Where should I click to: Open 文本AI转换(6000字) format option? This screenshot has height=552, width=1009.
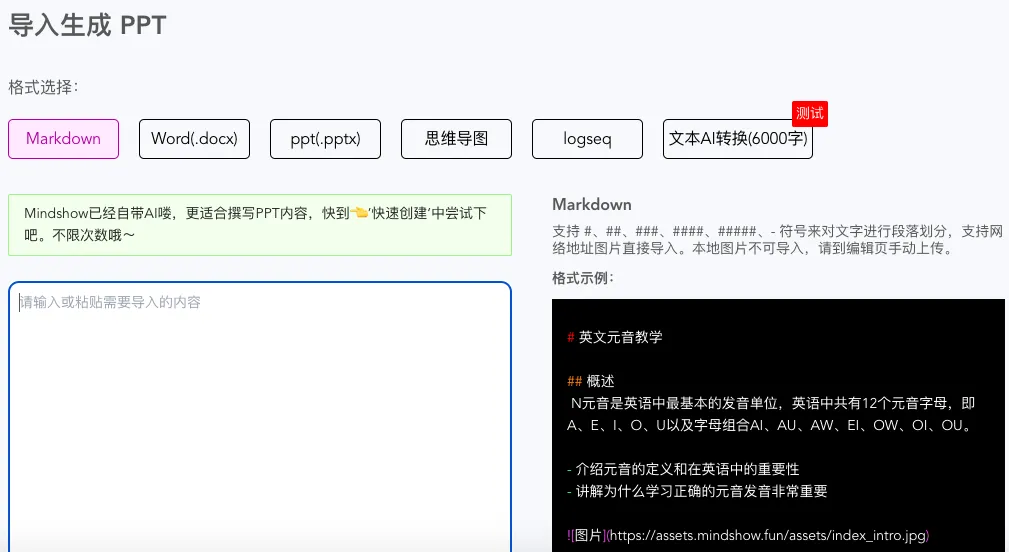(738, 139)
